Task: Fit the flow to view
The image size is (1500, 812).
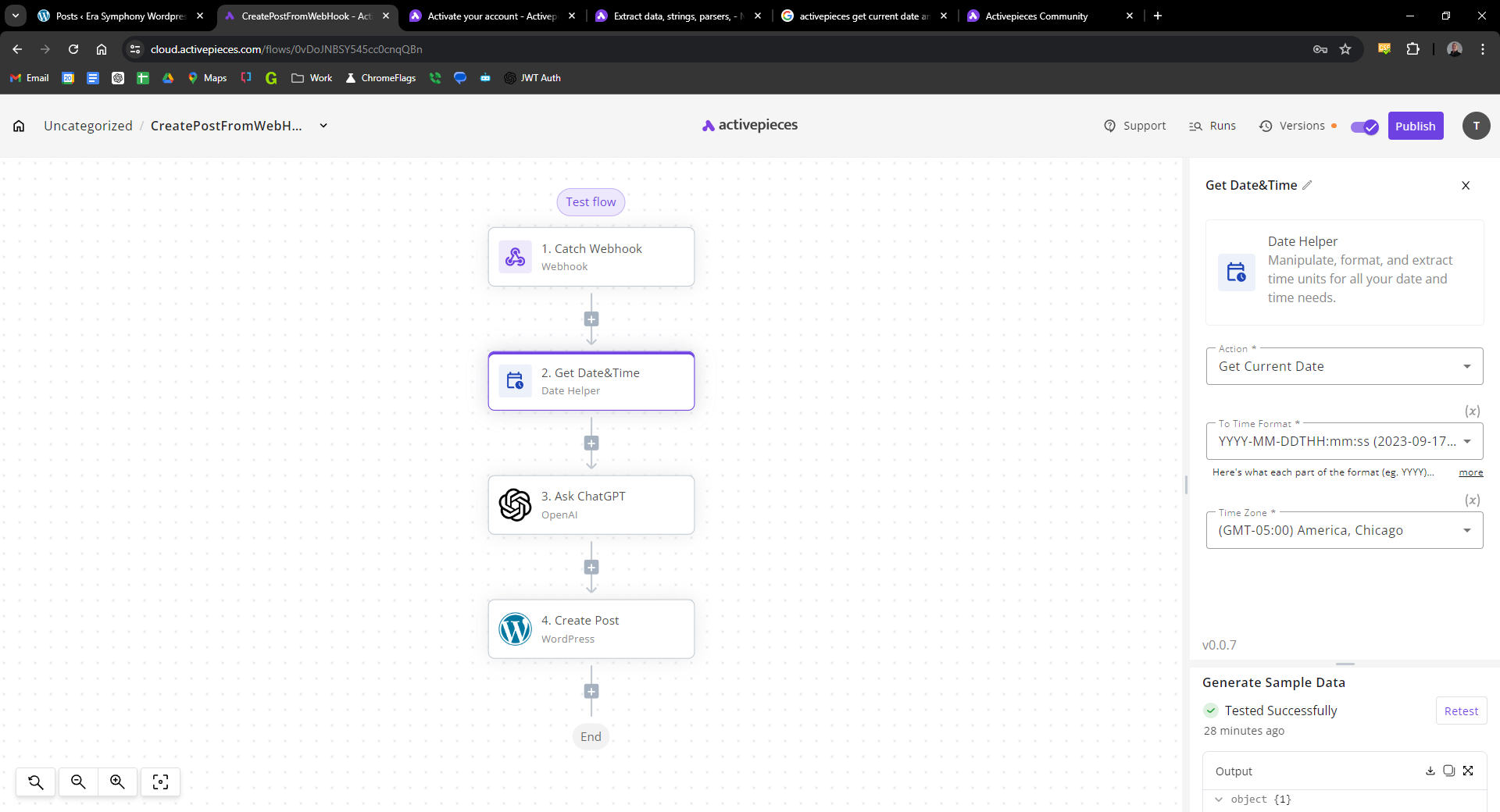Action: coord(160,782)
